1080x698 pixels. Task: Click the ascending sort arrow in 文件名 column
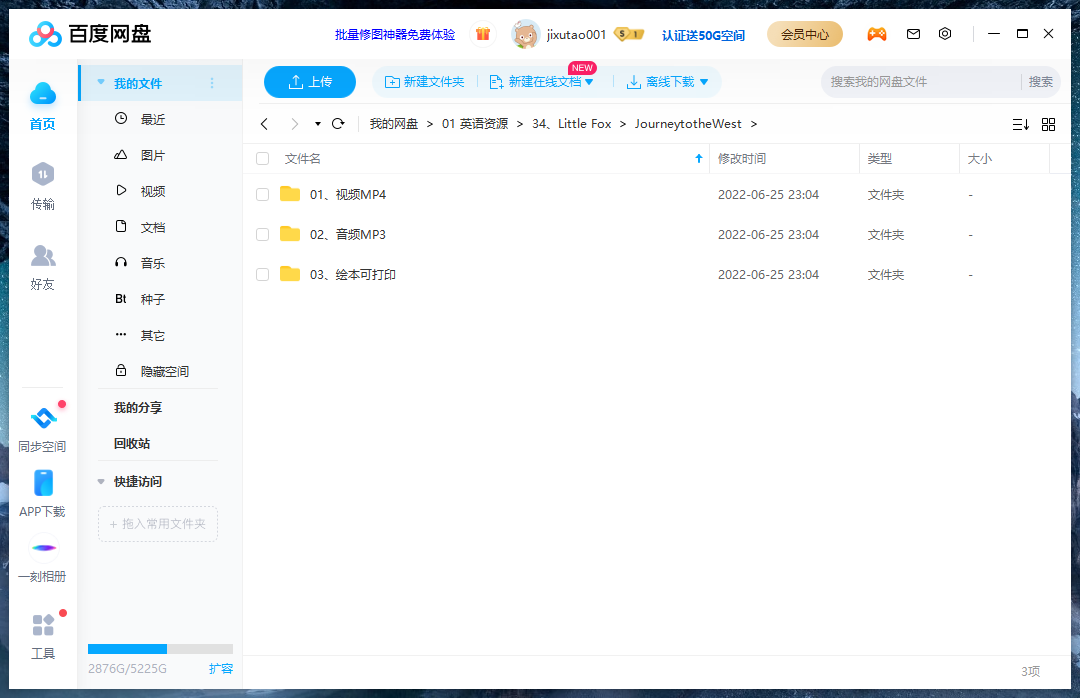[x=698, y=158]
